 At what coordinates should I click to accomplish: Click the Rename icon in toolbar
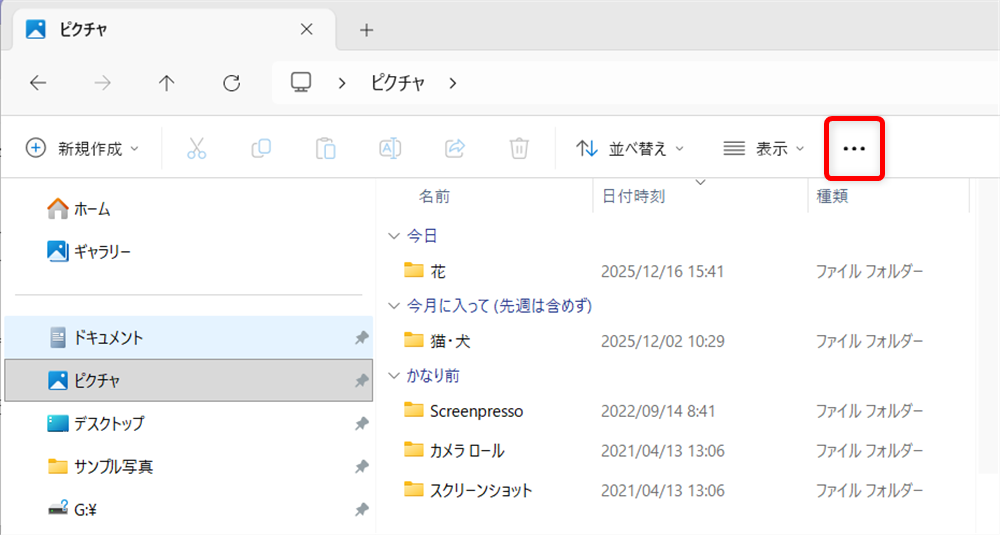(x=390, y=149)
